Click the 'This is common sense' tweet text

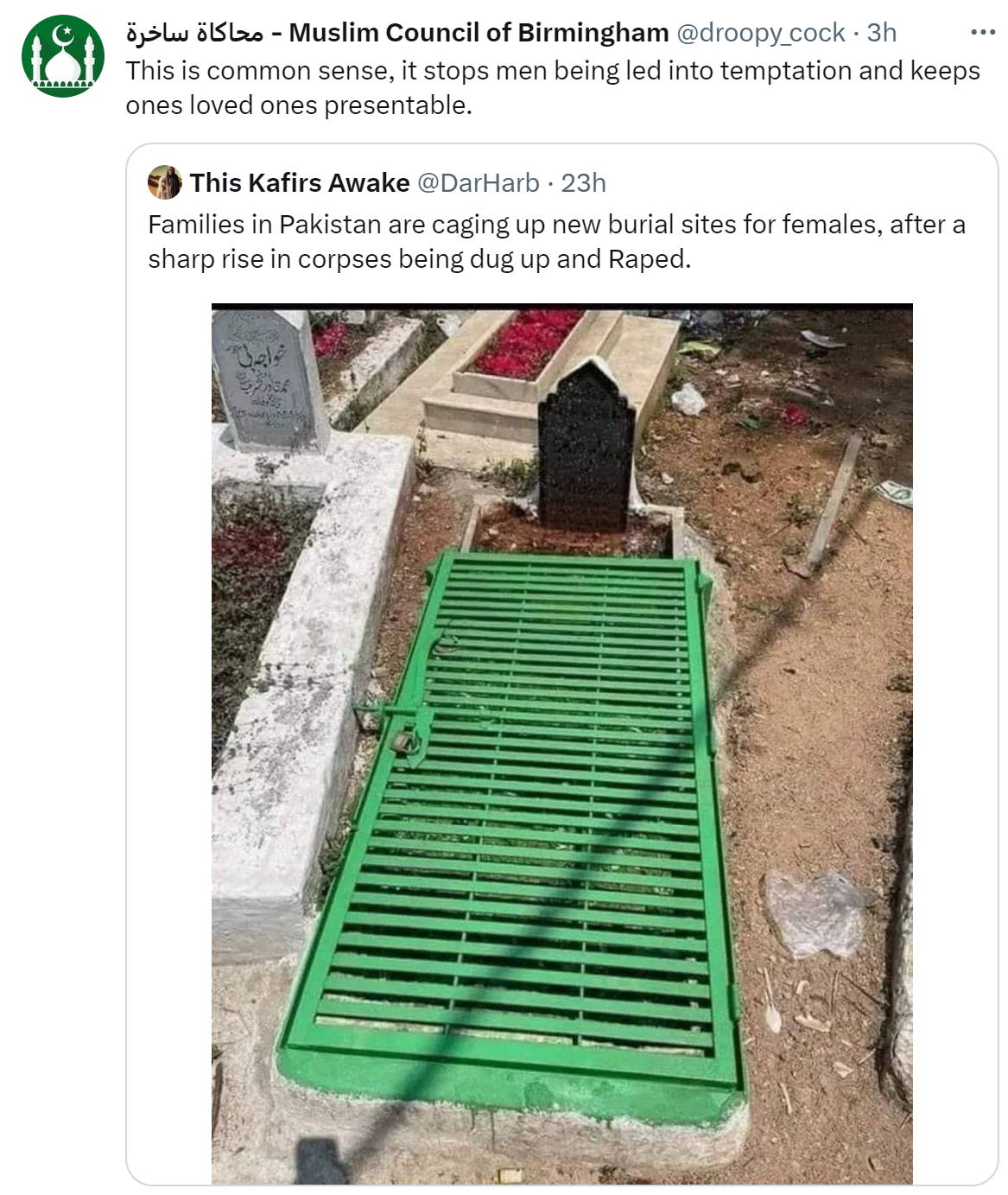pyautogui.click(x=553, y=71)
